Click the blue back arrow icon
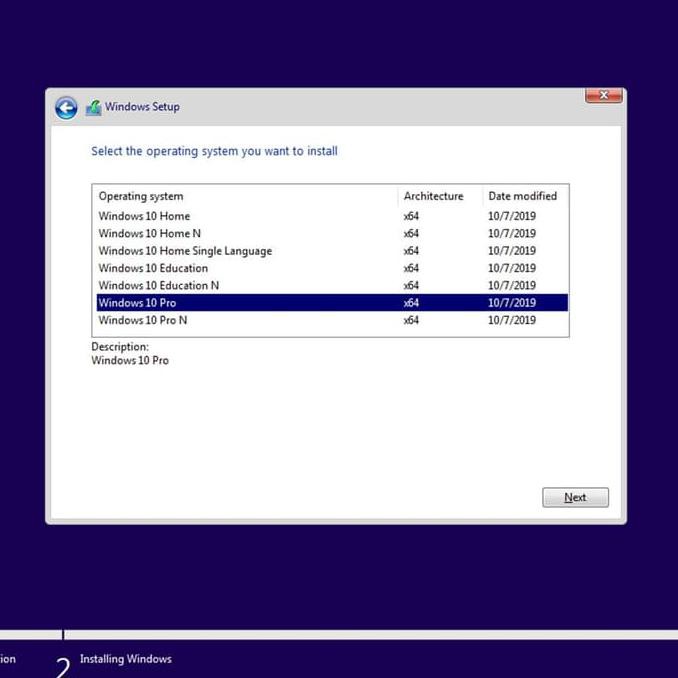This screenshot has width=678, height=678. click(x=66, y=108)
